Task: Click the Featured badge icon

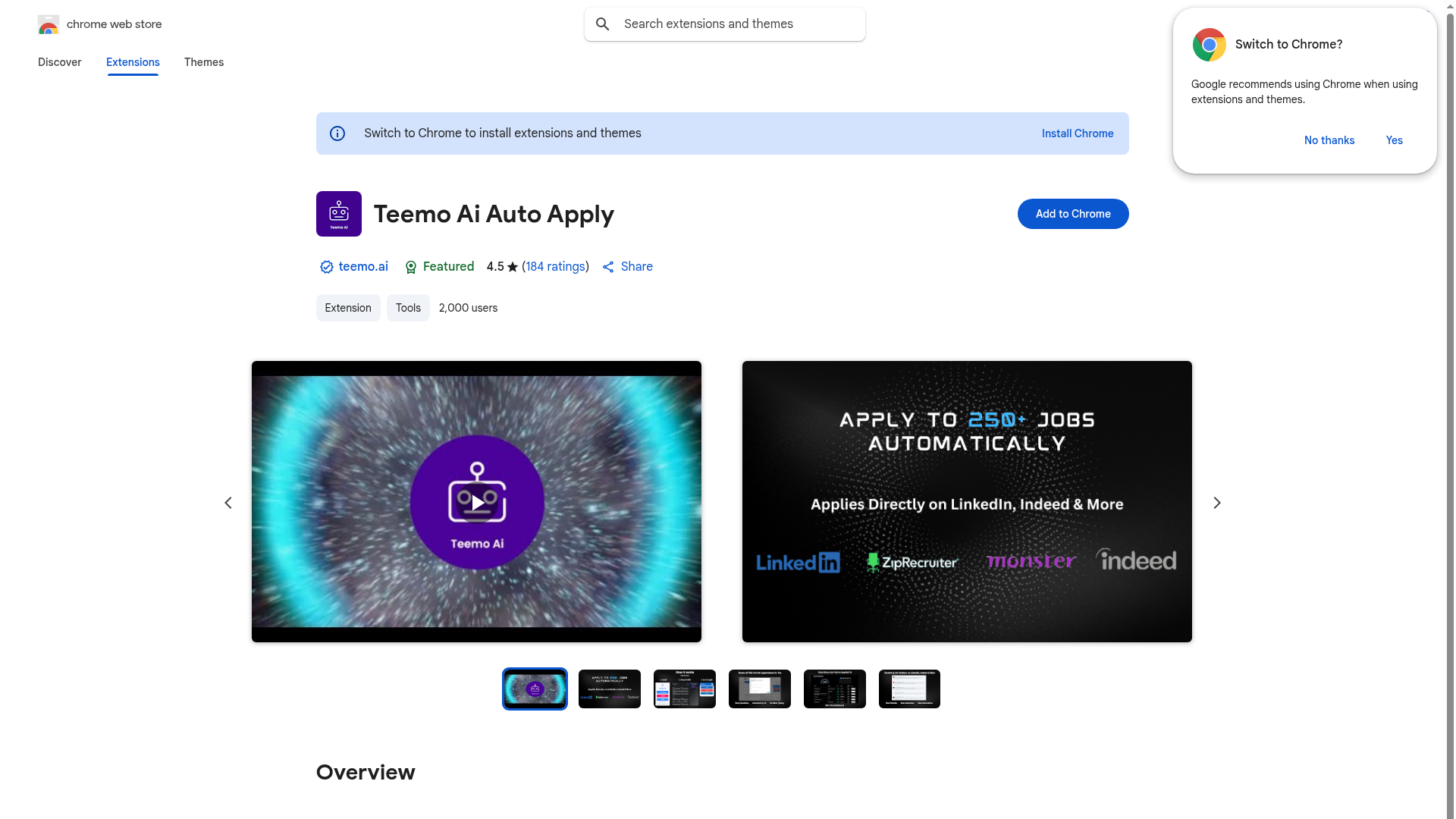Action: tap(411, 267)
